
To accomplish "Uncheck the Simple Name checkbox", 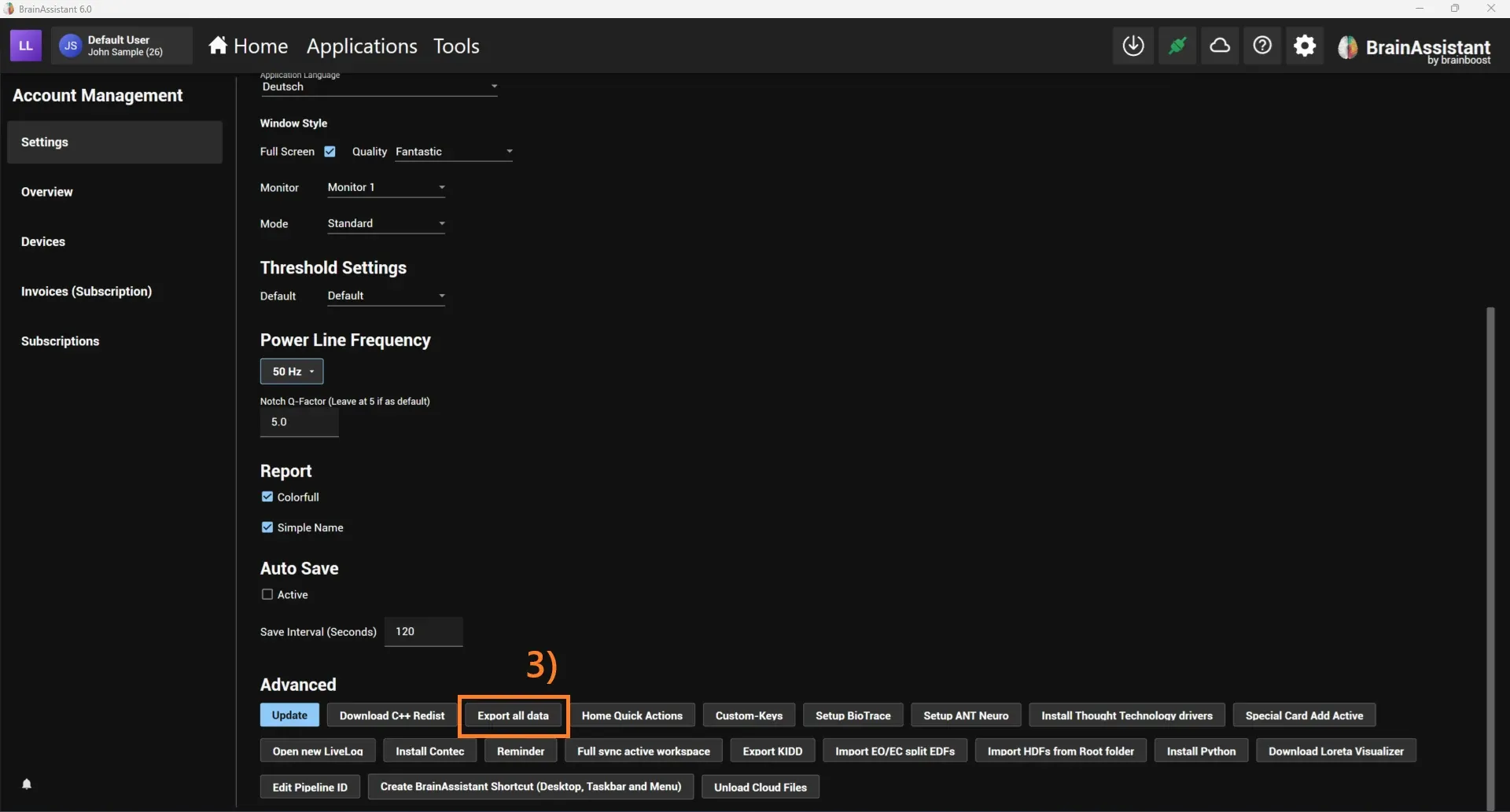I will [267, 527].
